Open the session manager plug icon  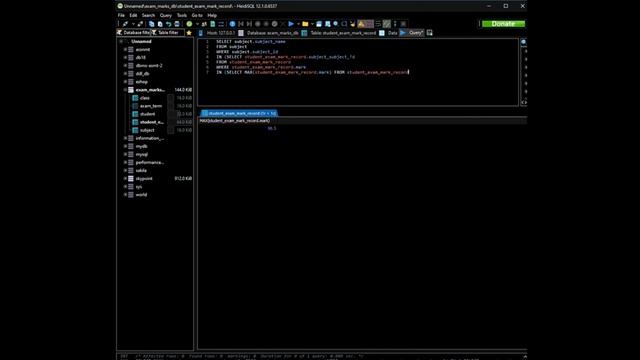pos(125,24)
